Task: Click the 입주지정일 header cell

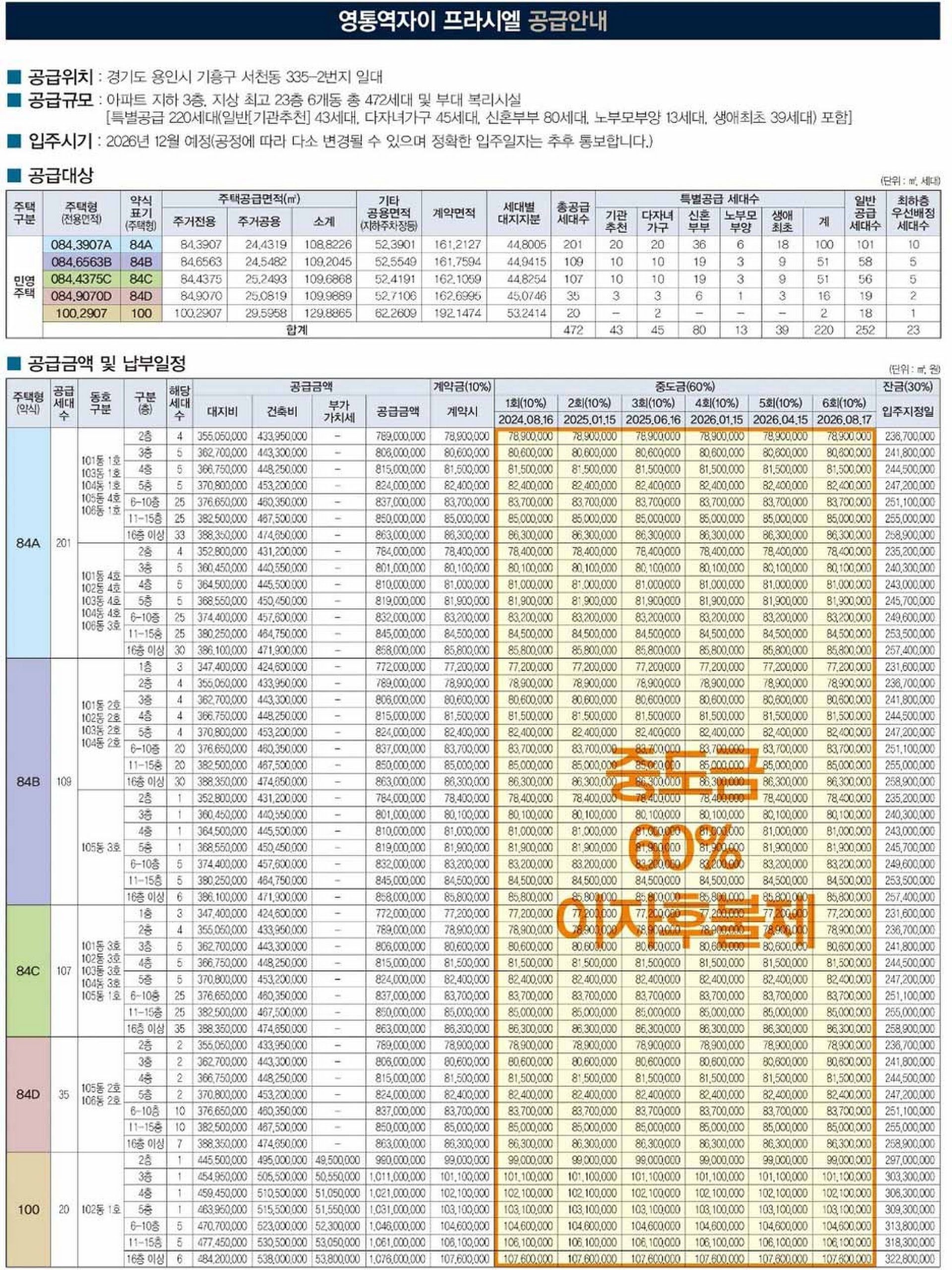Action: [908, 412]
